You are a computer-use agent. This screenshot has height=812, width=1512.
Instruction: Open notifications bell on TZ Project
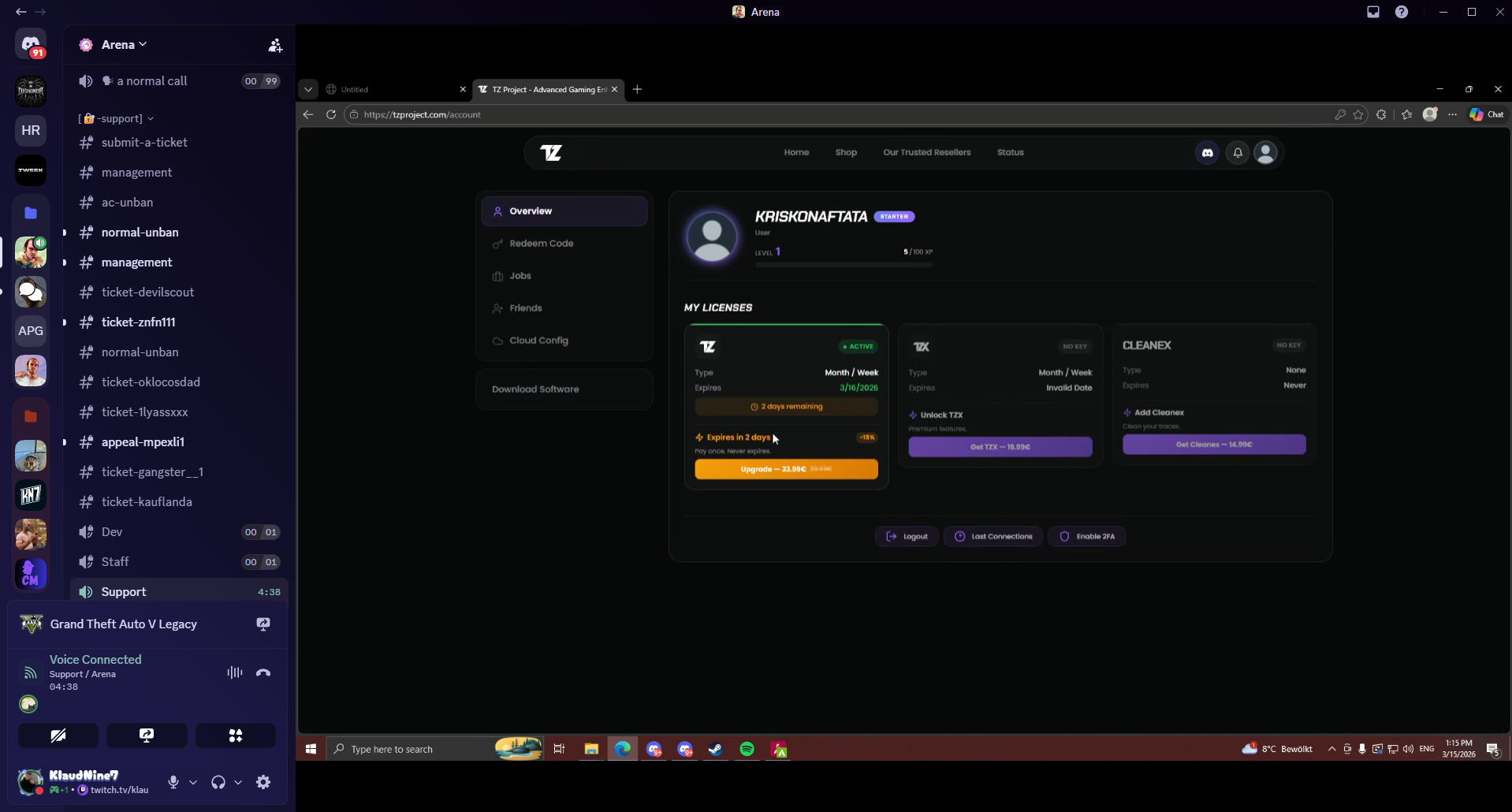tap(1238, 153)
